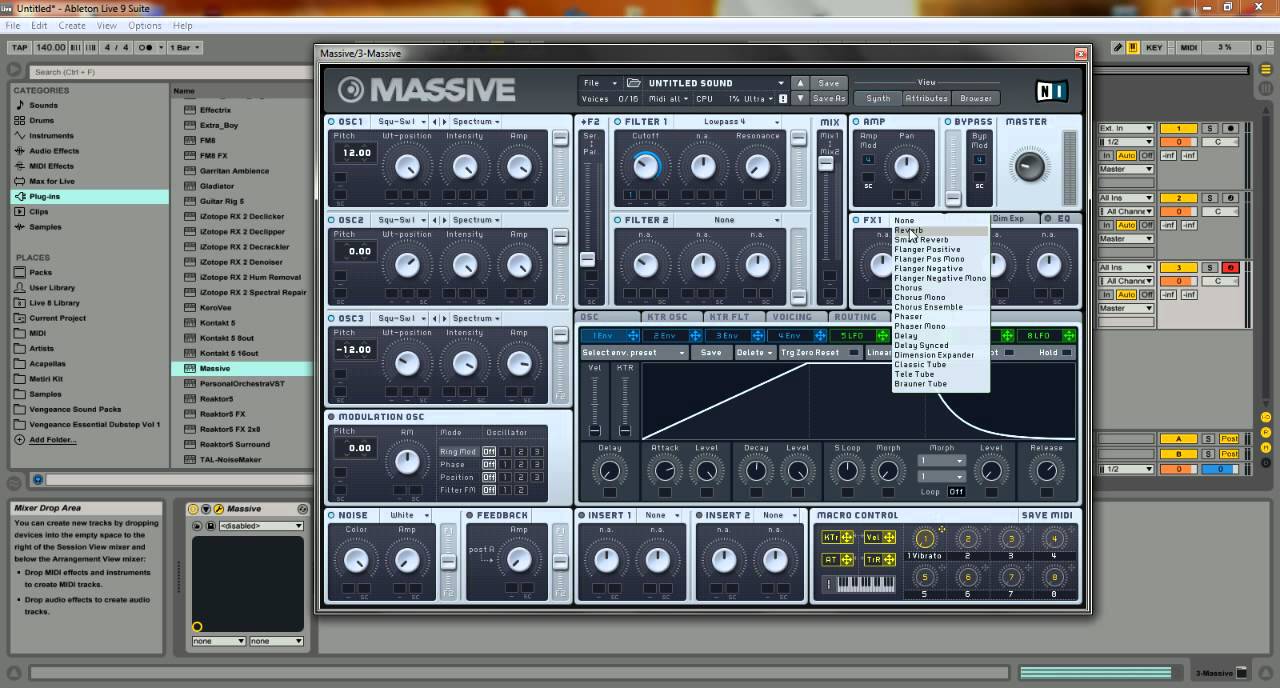
Task: Adjust the Mix1/Mix2 fader
Action: coord(826,164)
